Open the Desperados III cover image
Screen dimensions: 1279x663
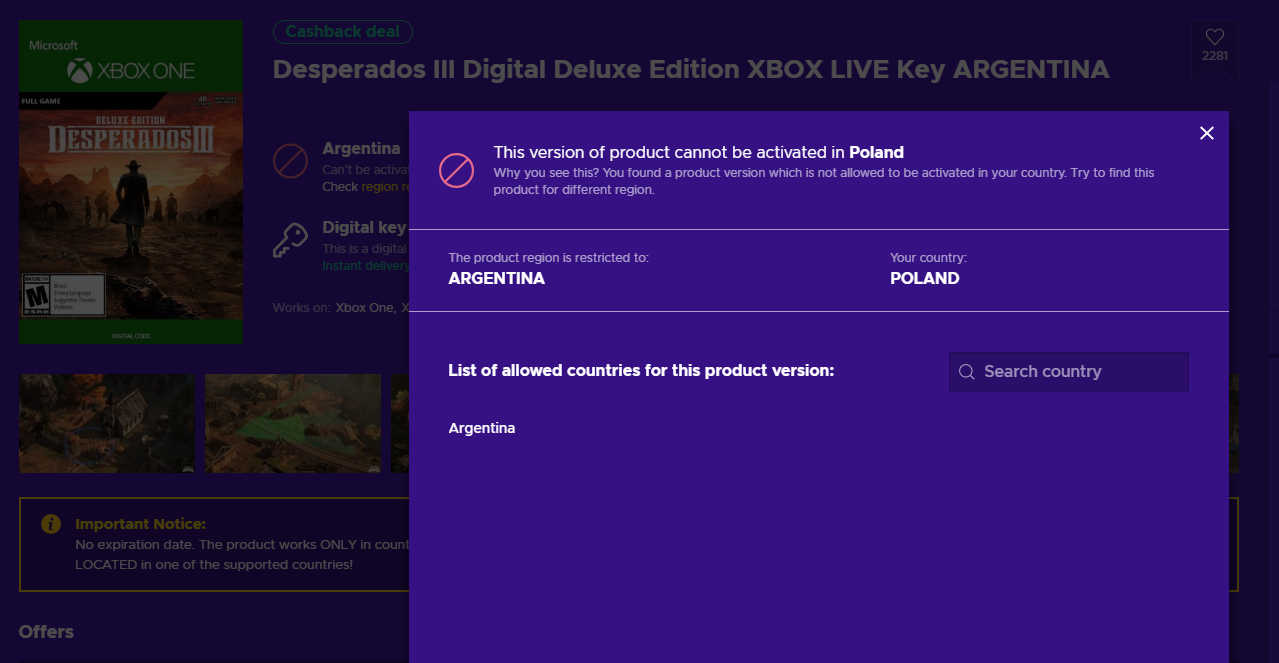[131, 182]
